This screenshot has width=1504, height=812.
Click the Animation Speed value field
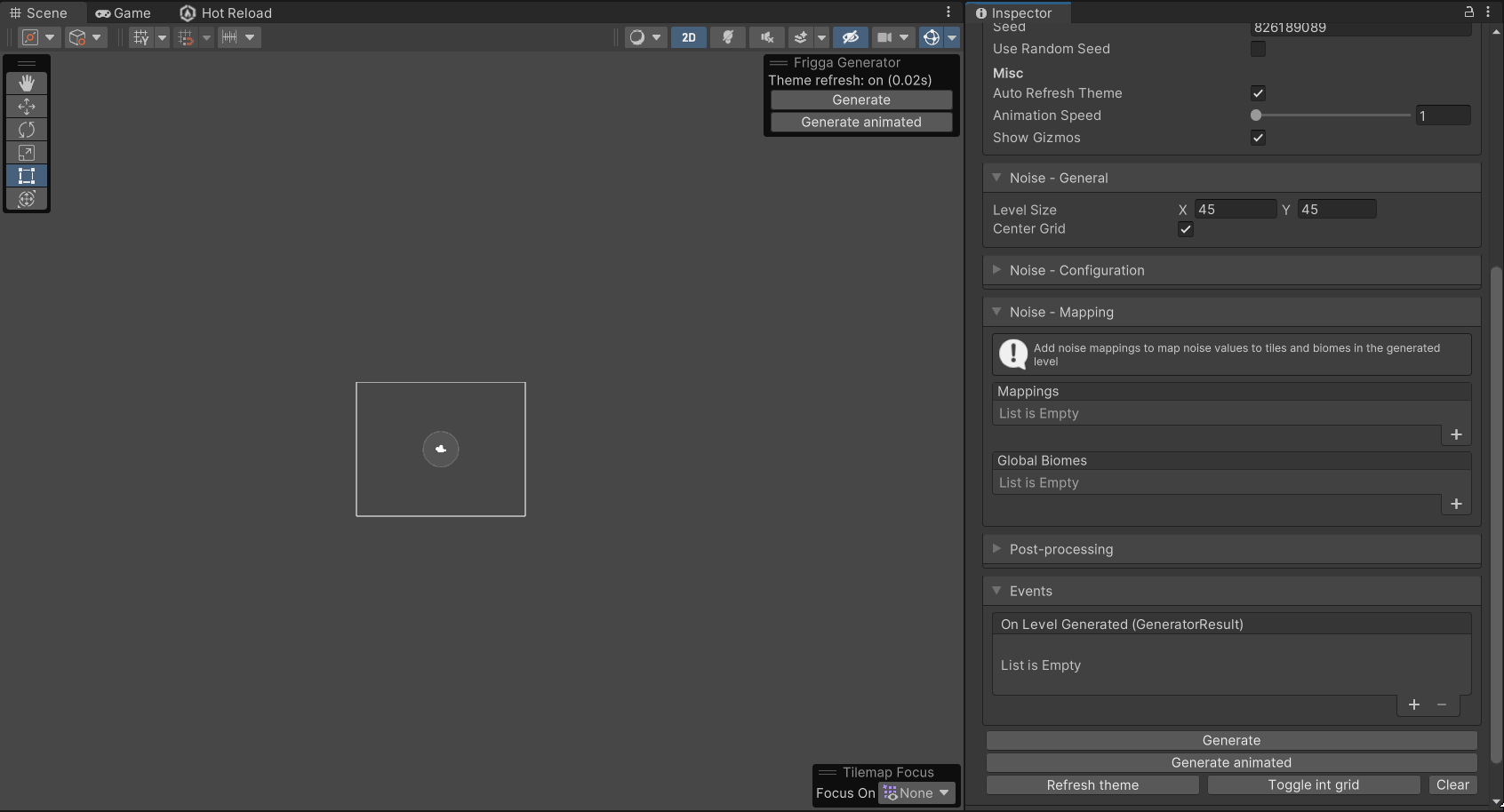1443,115
